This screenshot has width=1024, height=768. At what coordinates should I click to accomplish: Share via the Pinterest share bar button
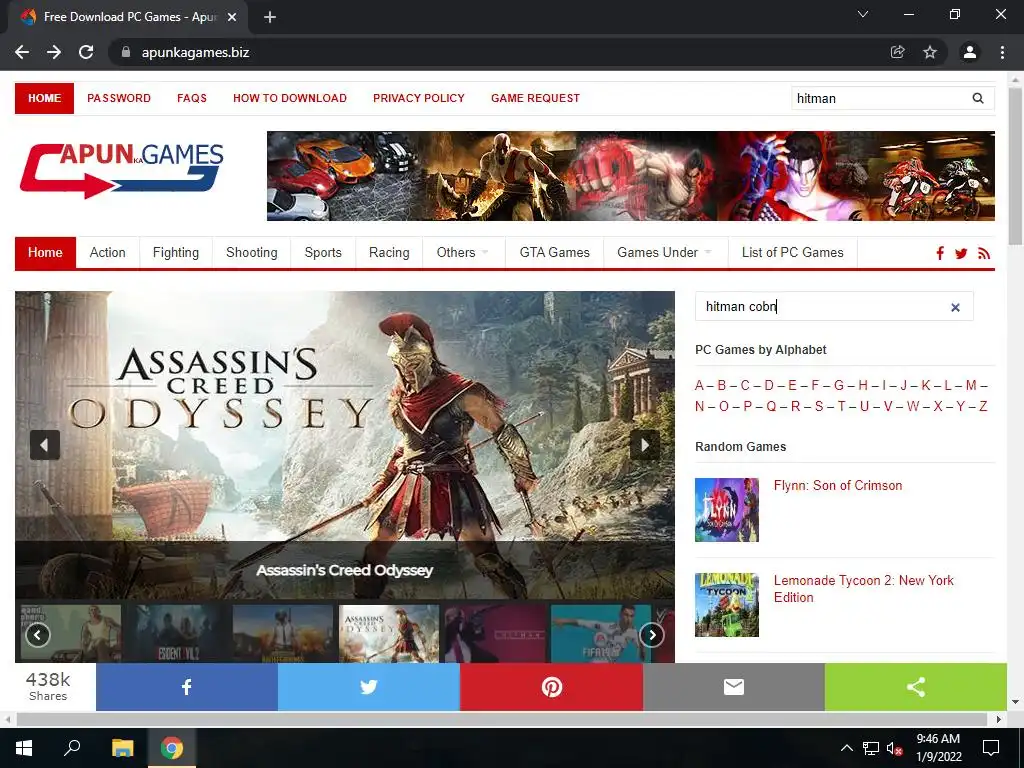coord(552,687)
